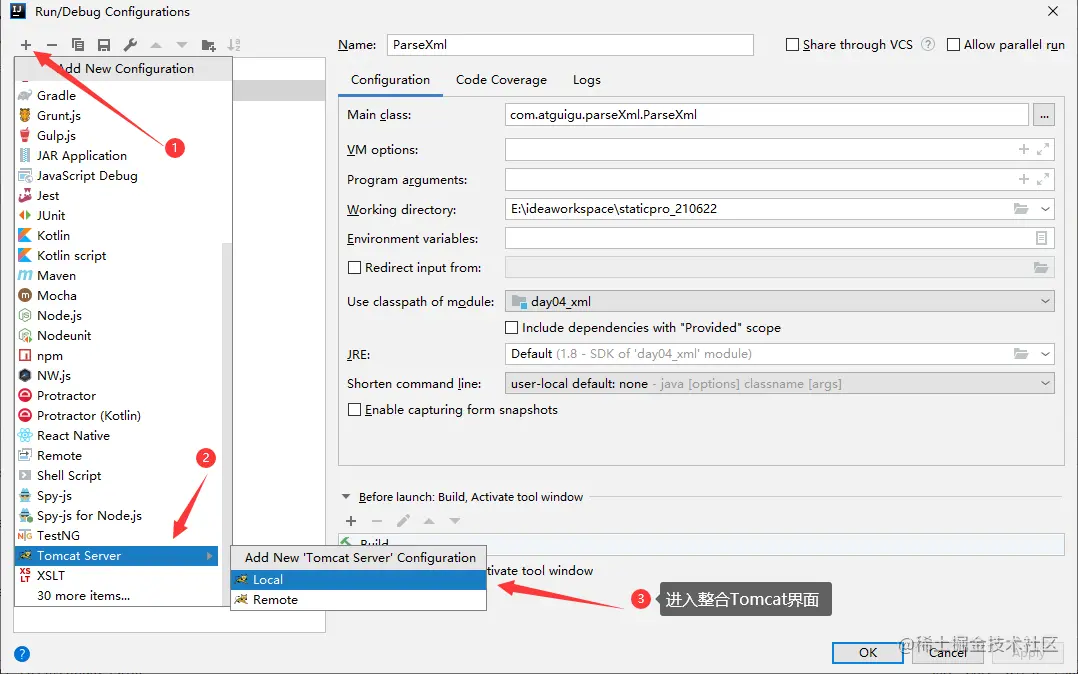This screenshot has width=1078, height=674.
Task: Enable Share through VCS checkbox
Action: click(x=792, y=45)
